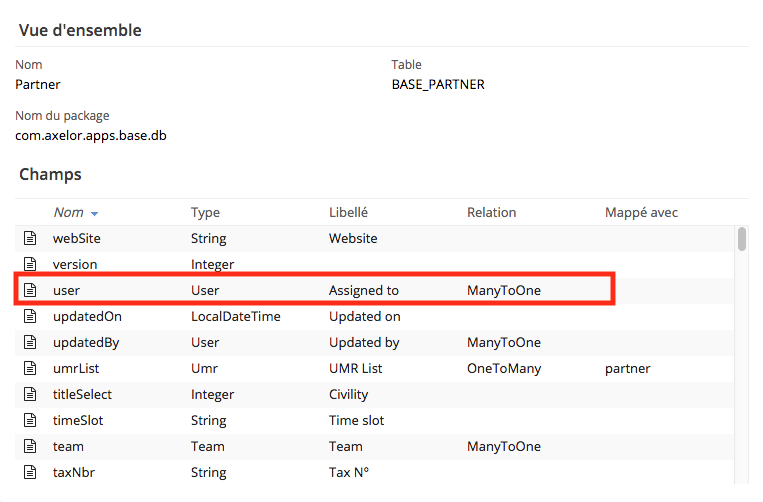Viewport: 763px width, 502px height.
Task: Click the document icon beside umrList
Action: pyautogui.click(x=30, y=368)
